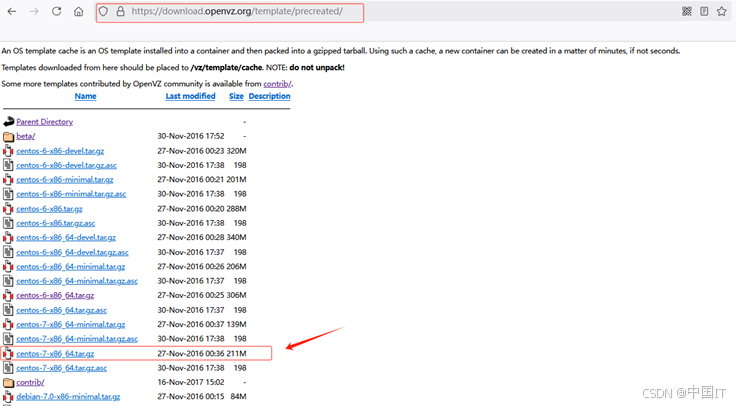The image size is (736, 406).
Task: Sort listing by Size column
Action: point(236,96)
